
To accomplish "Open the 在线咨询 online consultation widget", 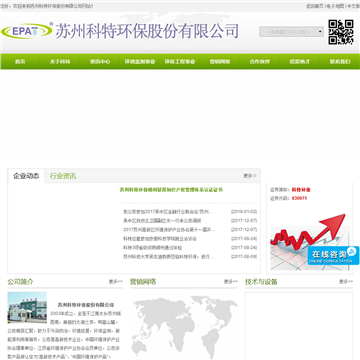I will click(x=333, y=255).
